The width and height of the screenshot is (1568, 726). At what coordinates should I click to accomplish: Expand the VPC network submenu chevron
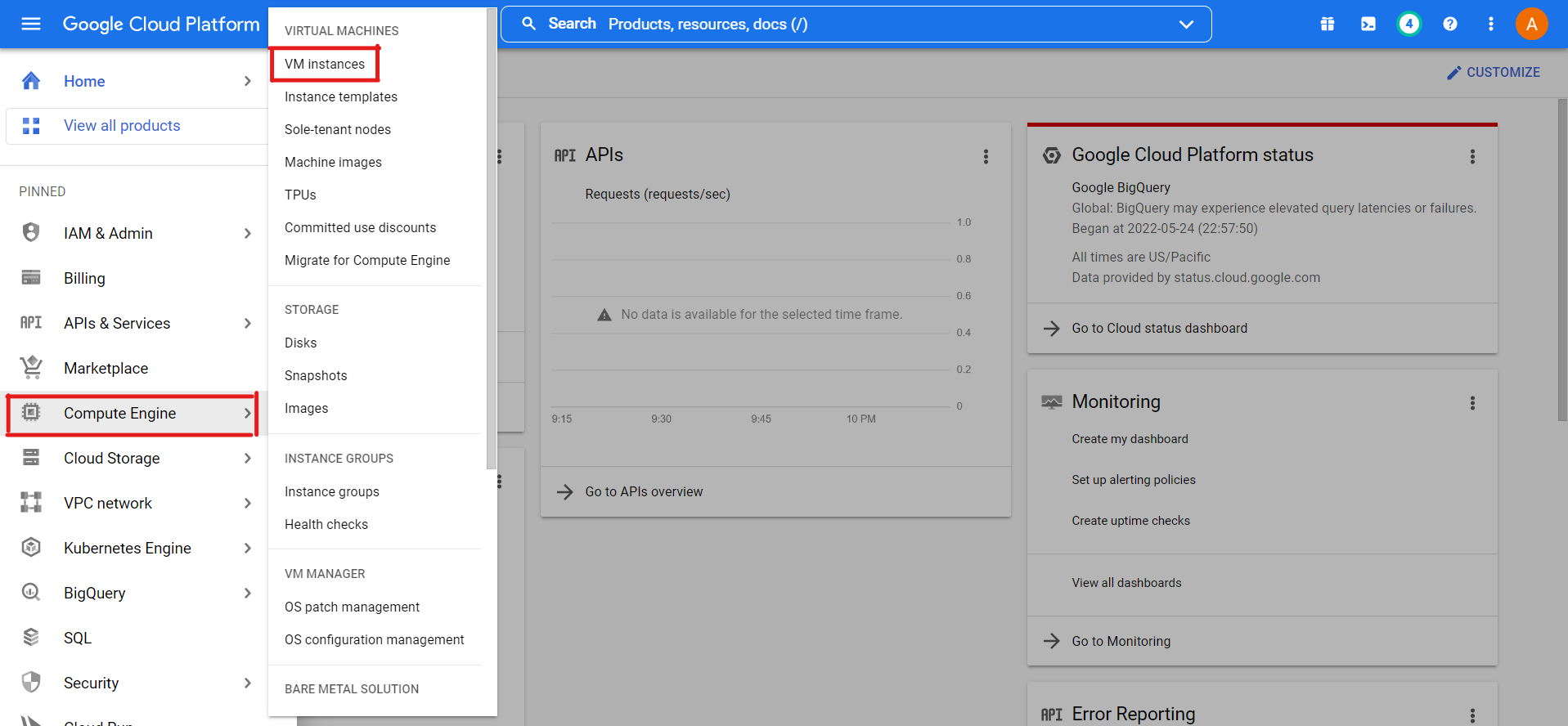coord(248,503)
